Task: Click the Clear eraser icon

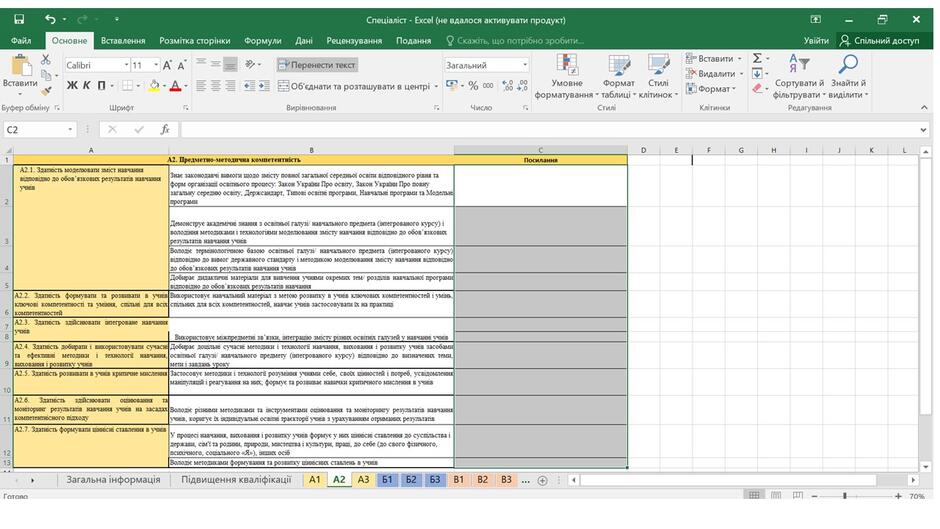Action: pos(758,88)
